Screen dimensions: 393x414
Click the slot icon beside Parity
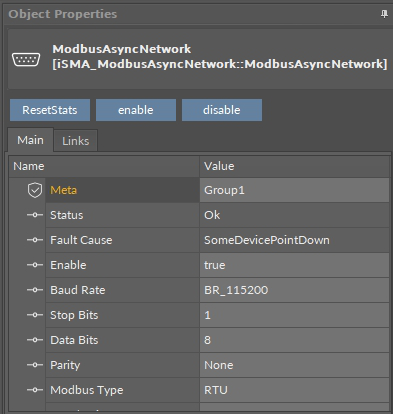click(35, 365)
